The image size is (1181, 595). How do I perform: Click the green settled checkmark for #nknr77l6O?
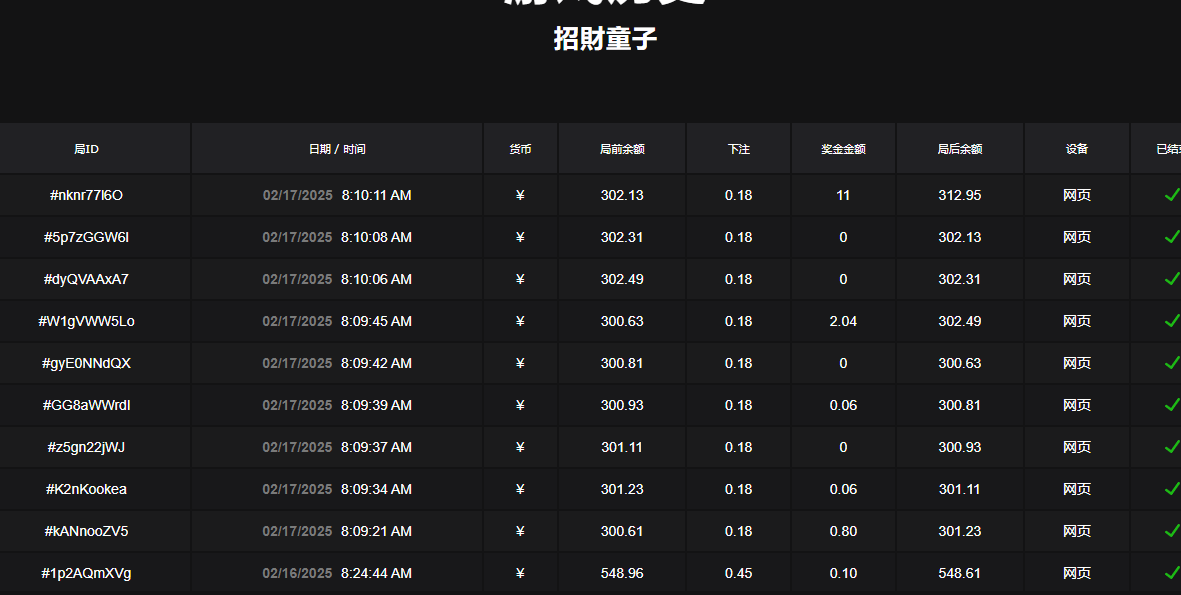[1171, 195]
